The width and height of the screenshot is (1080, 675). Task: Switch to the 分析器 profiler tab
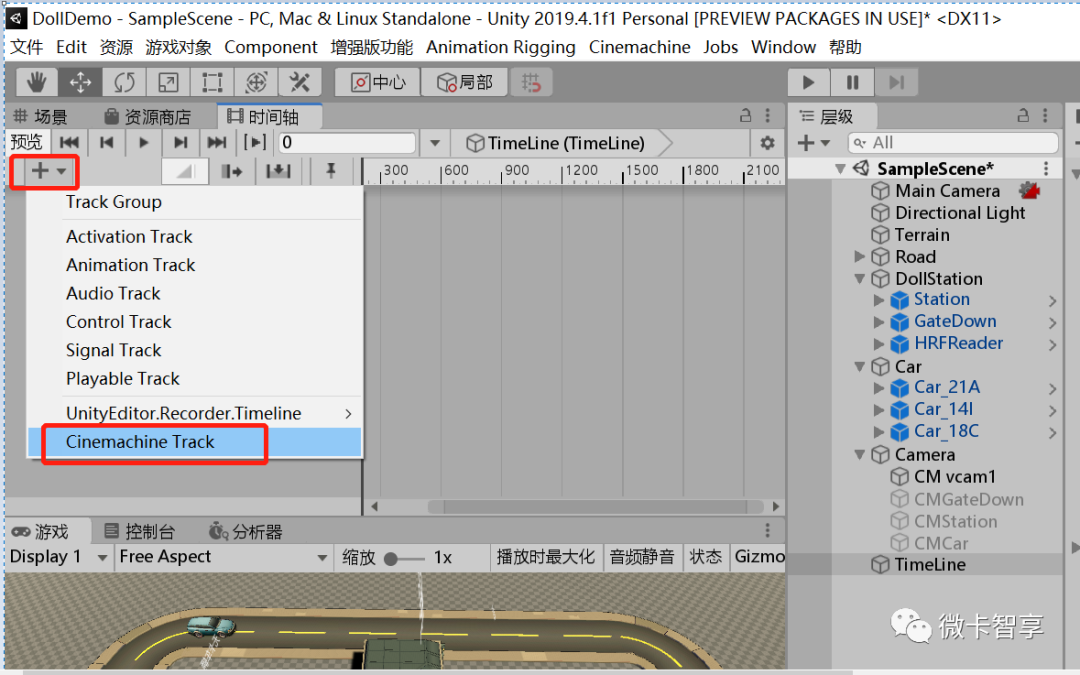coord(246,532)
